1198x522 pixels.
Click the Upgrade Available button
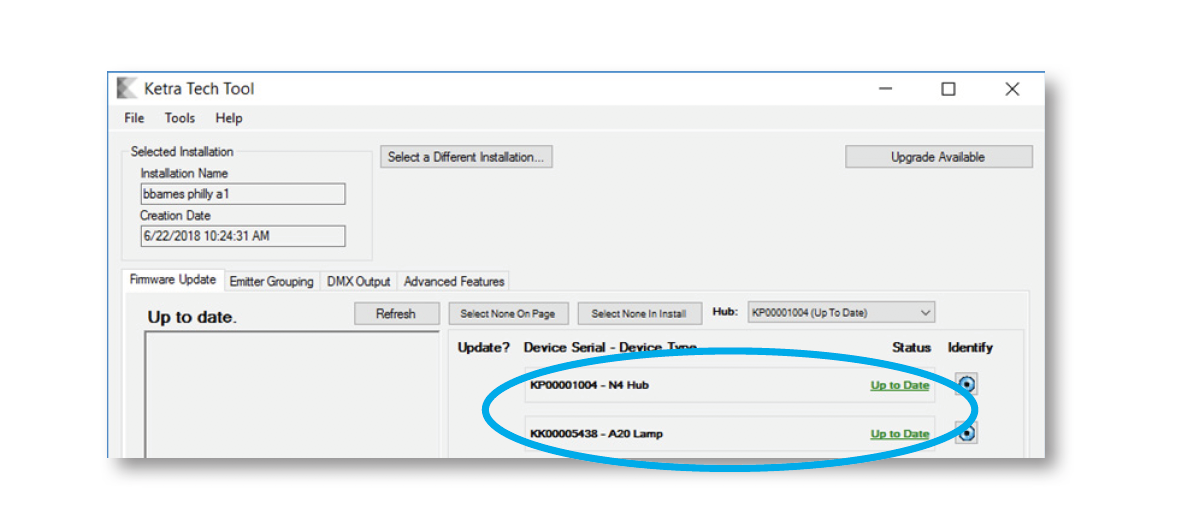[938, 157]
